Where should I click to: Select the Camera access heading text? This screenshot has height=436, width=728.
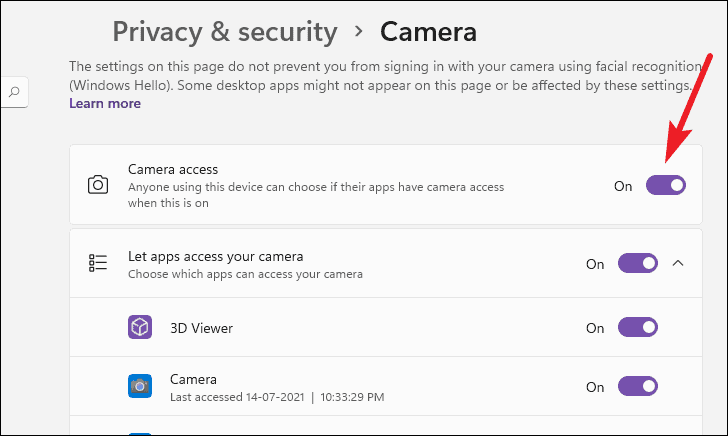pos(173,169)
